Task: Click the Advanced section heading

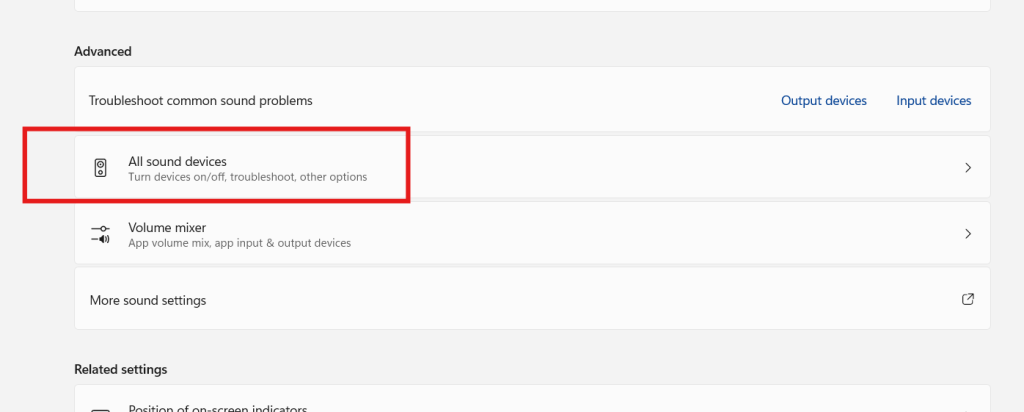Action: pos(103,51)
